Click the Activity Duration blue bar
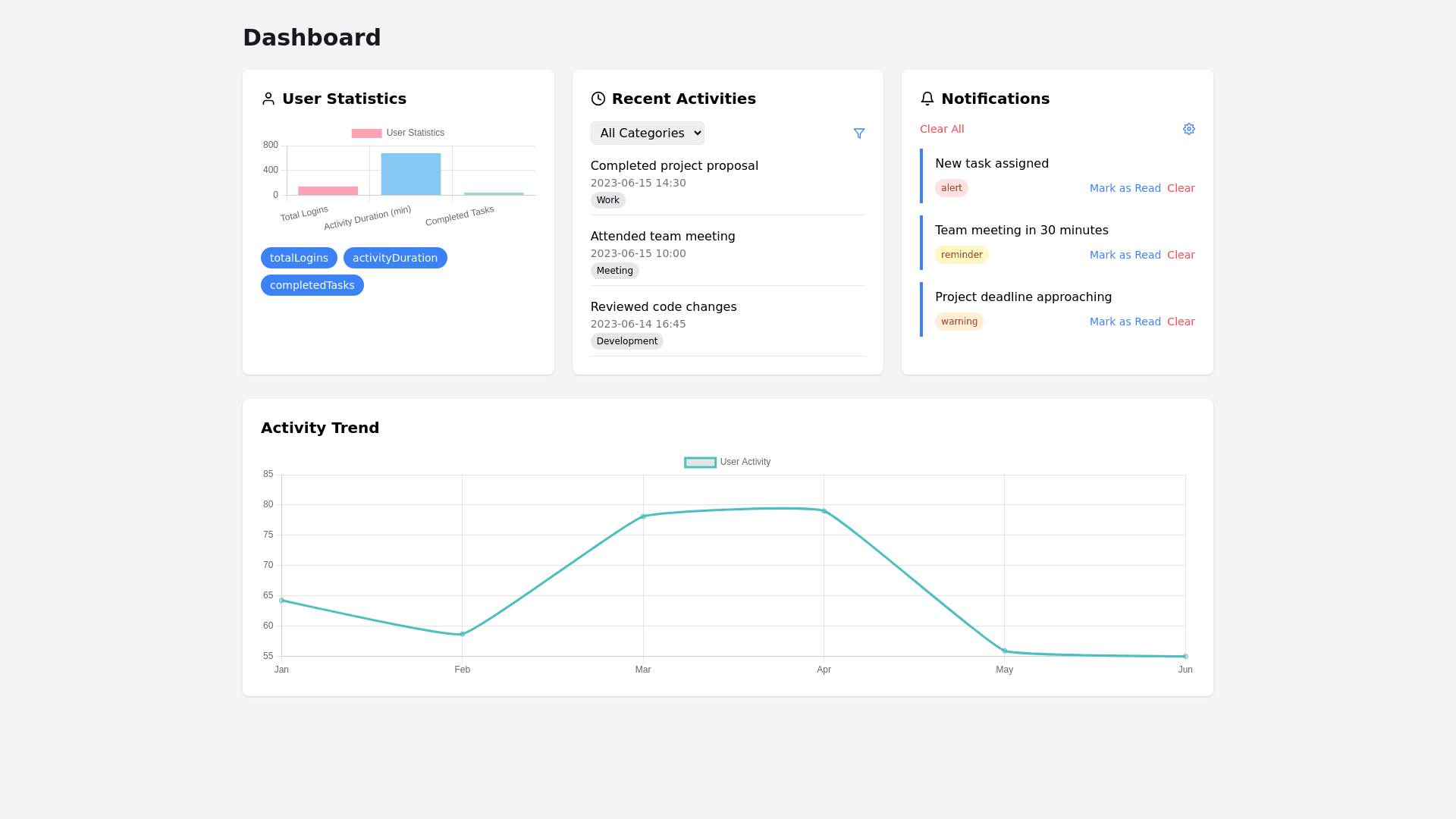This screenshot has width=1456, height=819. 410,174
